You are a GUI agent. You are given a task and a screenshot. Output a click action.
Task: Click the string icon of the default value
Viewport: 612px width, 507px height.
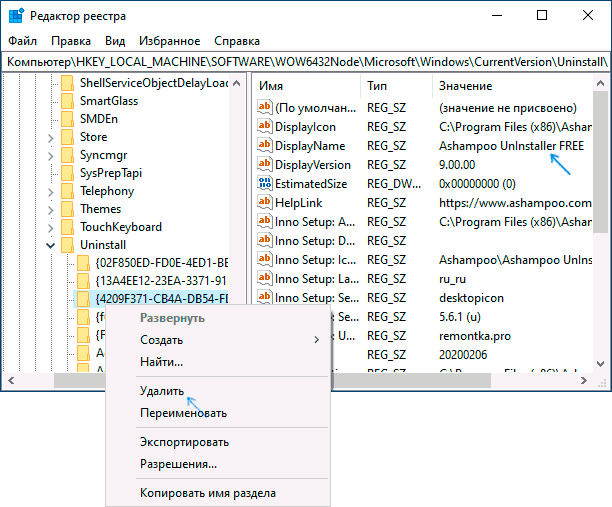coord(265,107)
